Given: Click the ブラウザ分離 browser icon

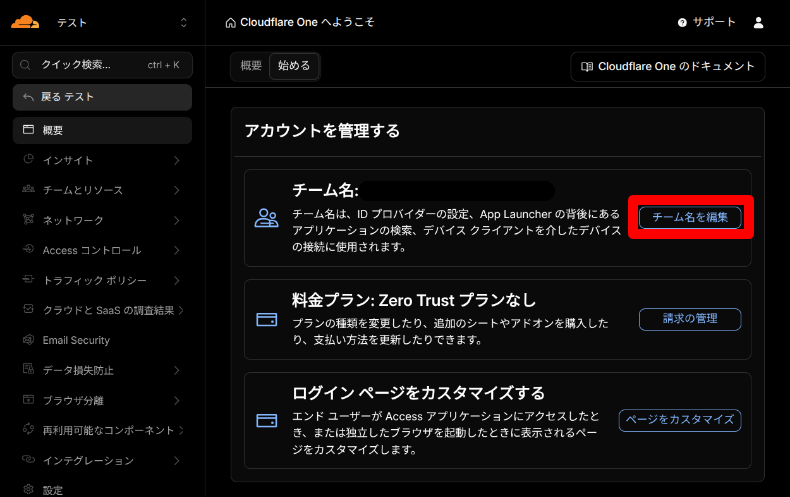Looking at the screenshot, I should [x=29, y=399].
